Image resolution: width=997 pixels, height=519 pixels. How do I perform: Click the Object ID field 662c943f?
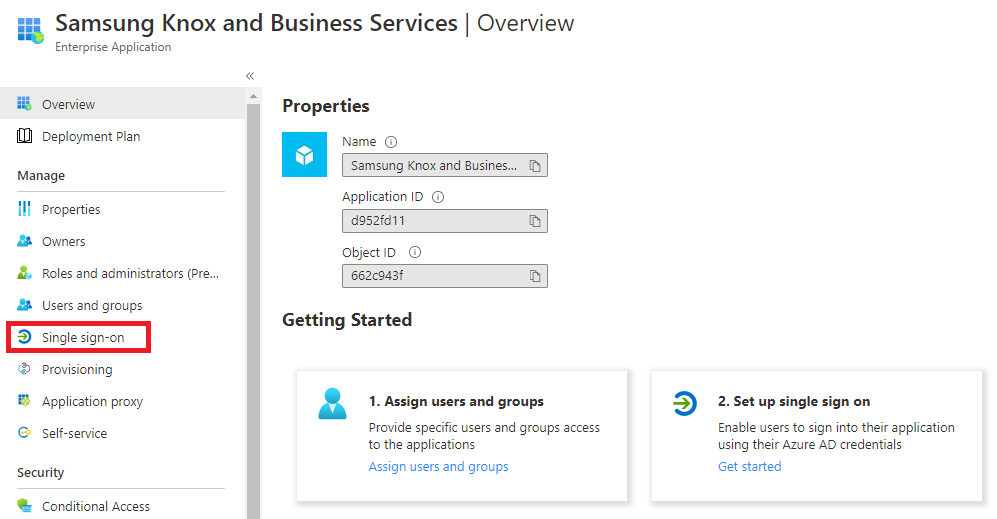(444, 276)
